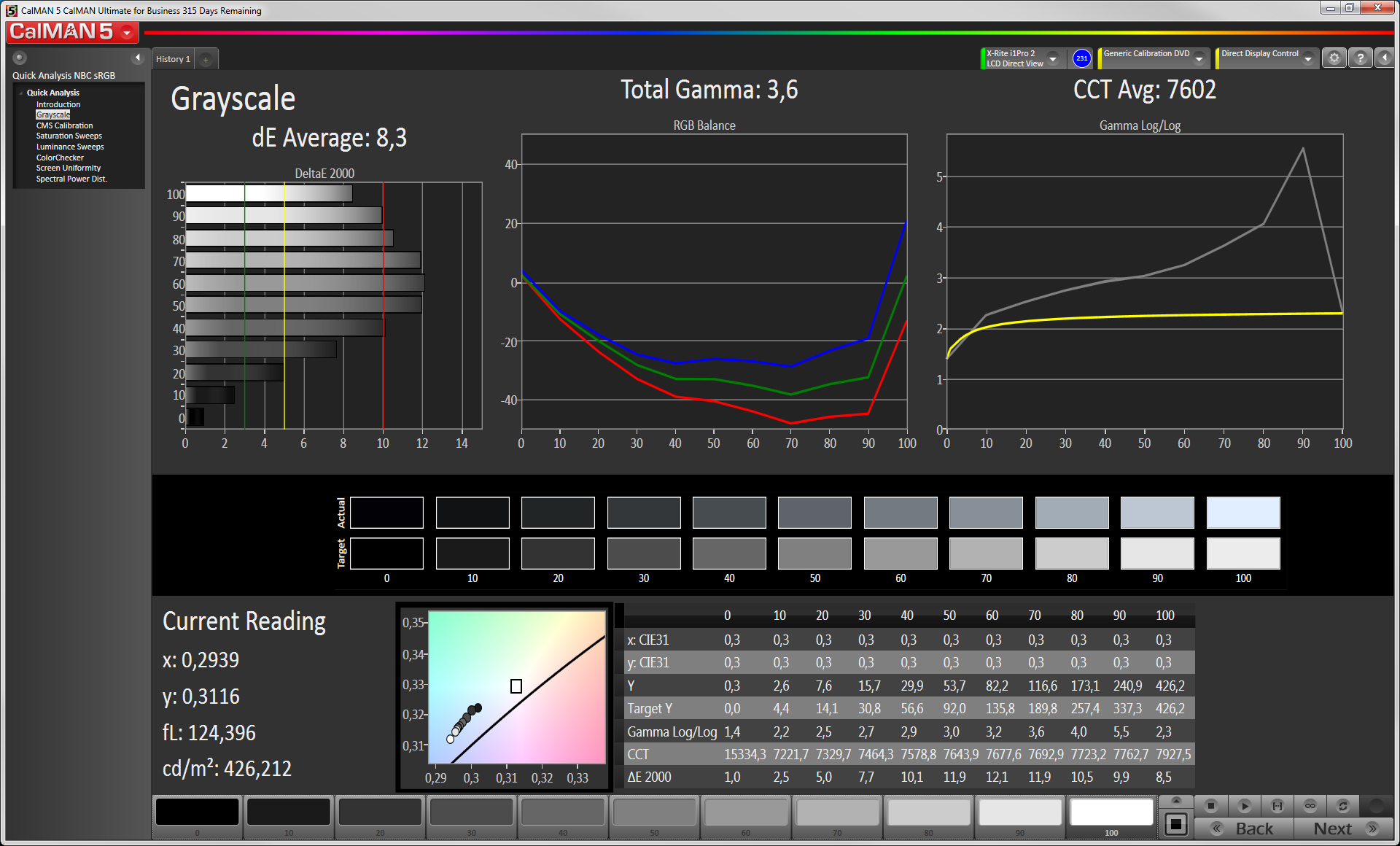The image size is (1400, 846).
Task: Click the play/read series button
Action: tap(1244, 806)
